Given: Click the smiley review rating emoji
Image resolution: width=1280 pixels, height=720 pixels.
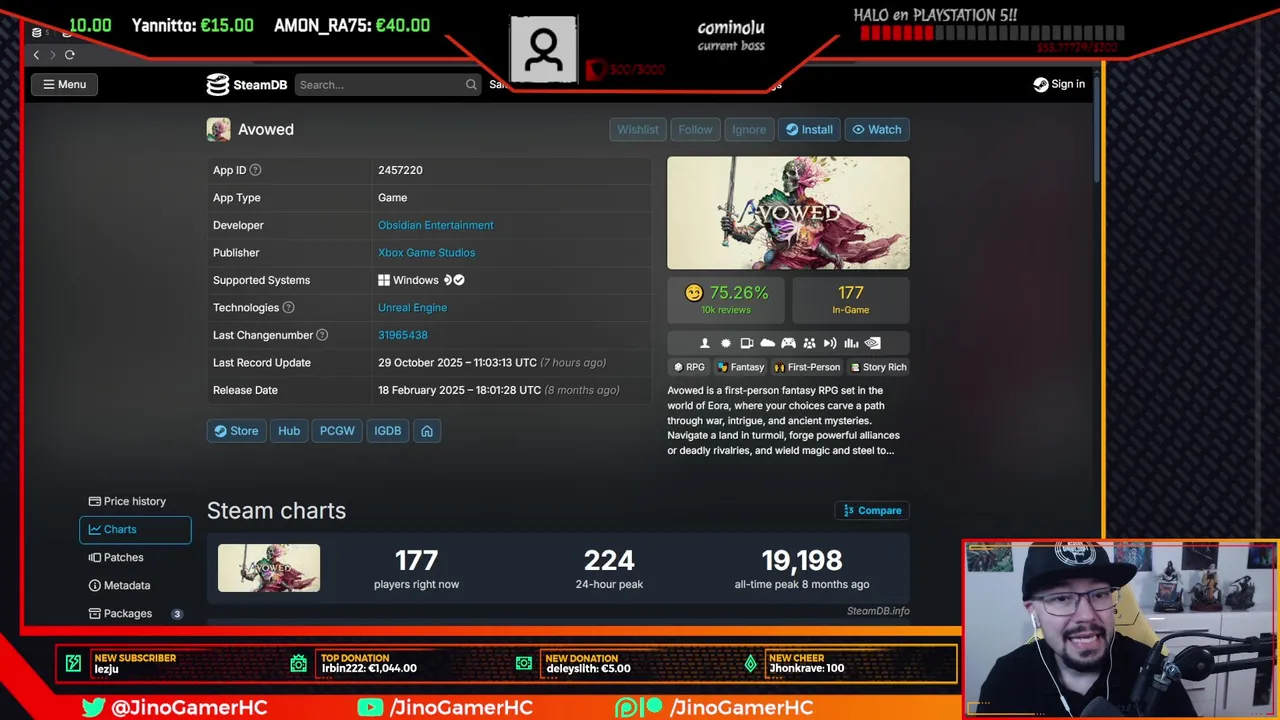Looking at the screenshot, I should (693, 293).
